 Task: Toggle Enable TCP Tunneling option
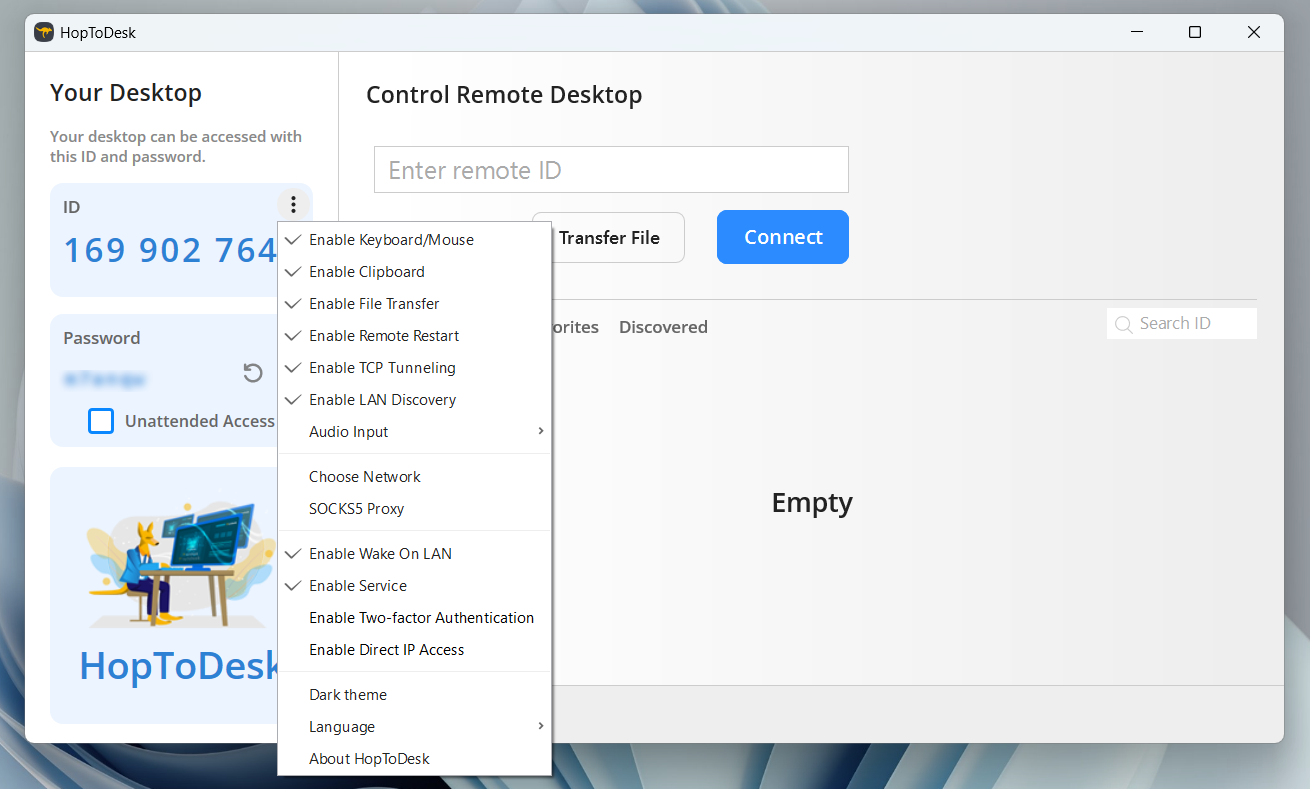[414, 368]
